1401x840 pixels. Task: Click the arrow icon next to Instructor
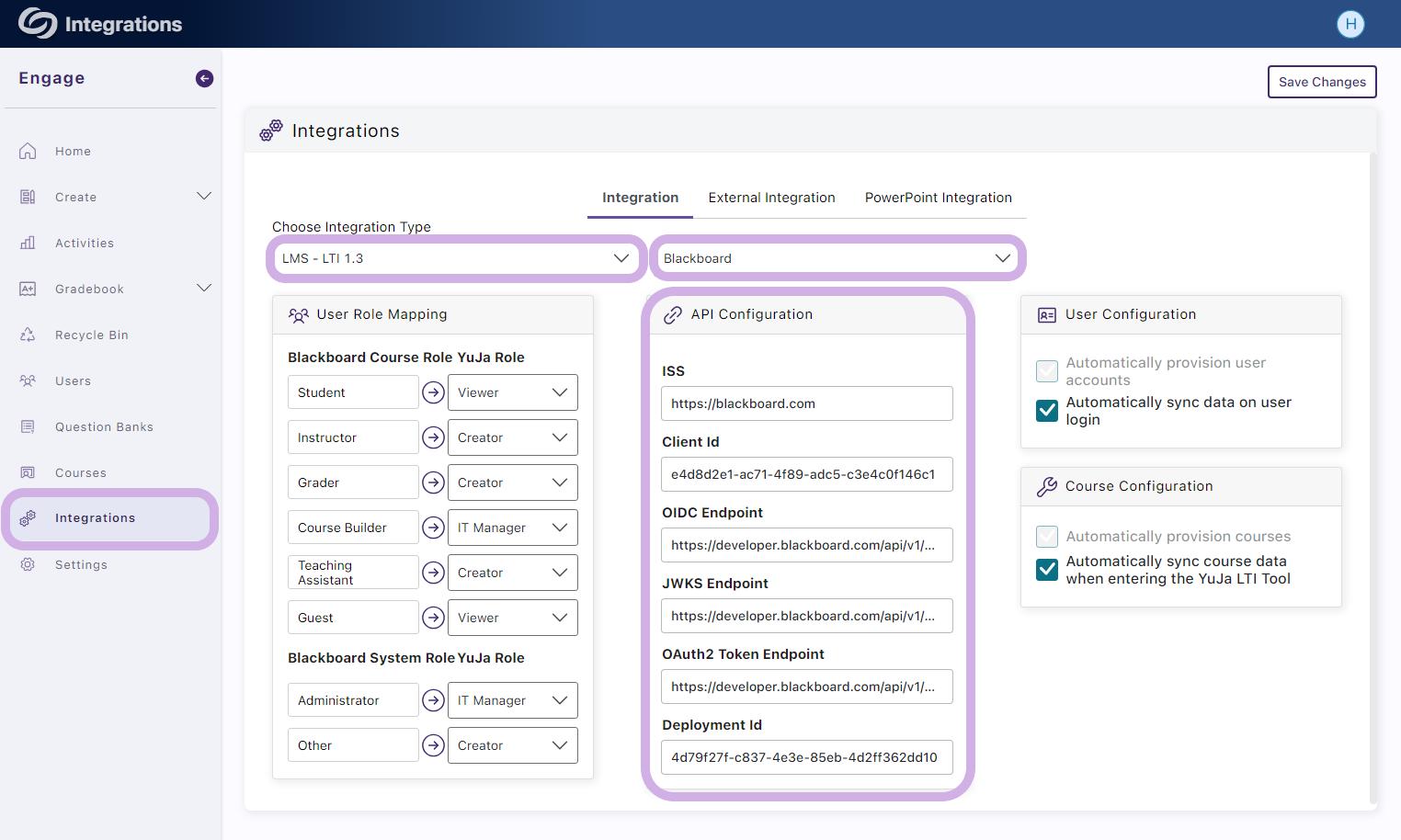433,437
